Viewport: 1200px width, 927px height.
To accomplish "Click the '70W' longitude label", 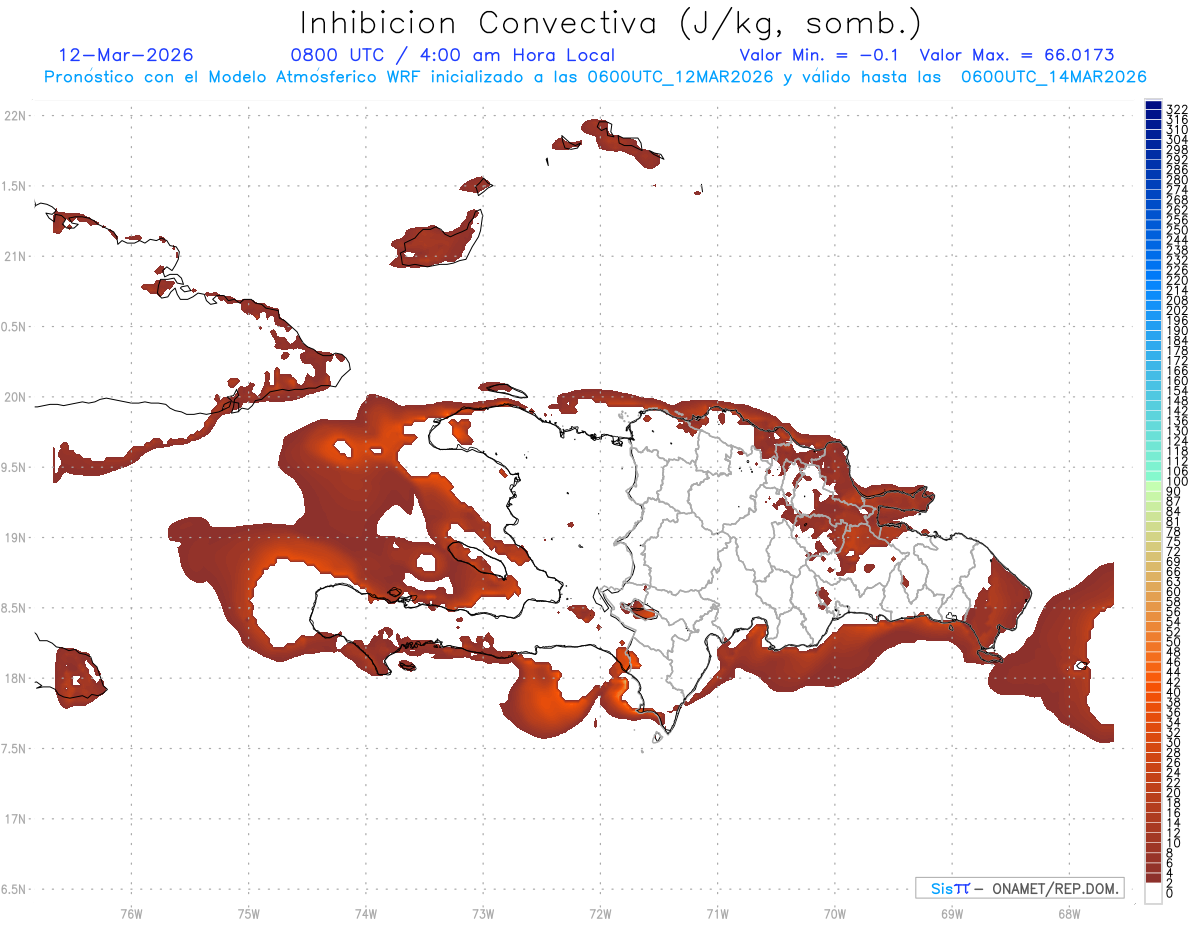I will tap(834, 913).
